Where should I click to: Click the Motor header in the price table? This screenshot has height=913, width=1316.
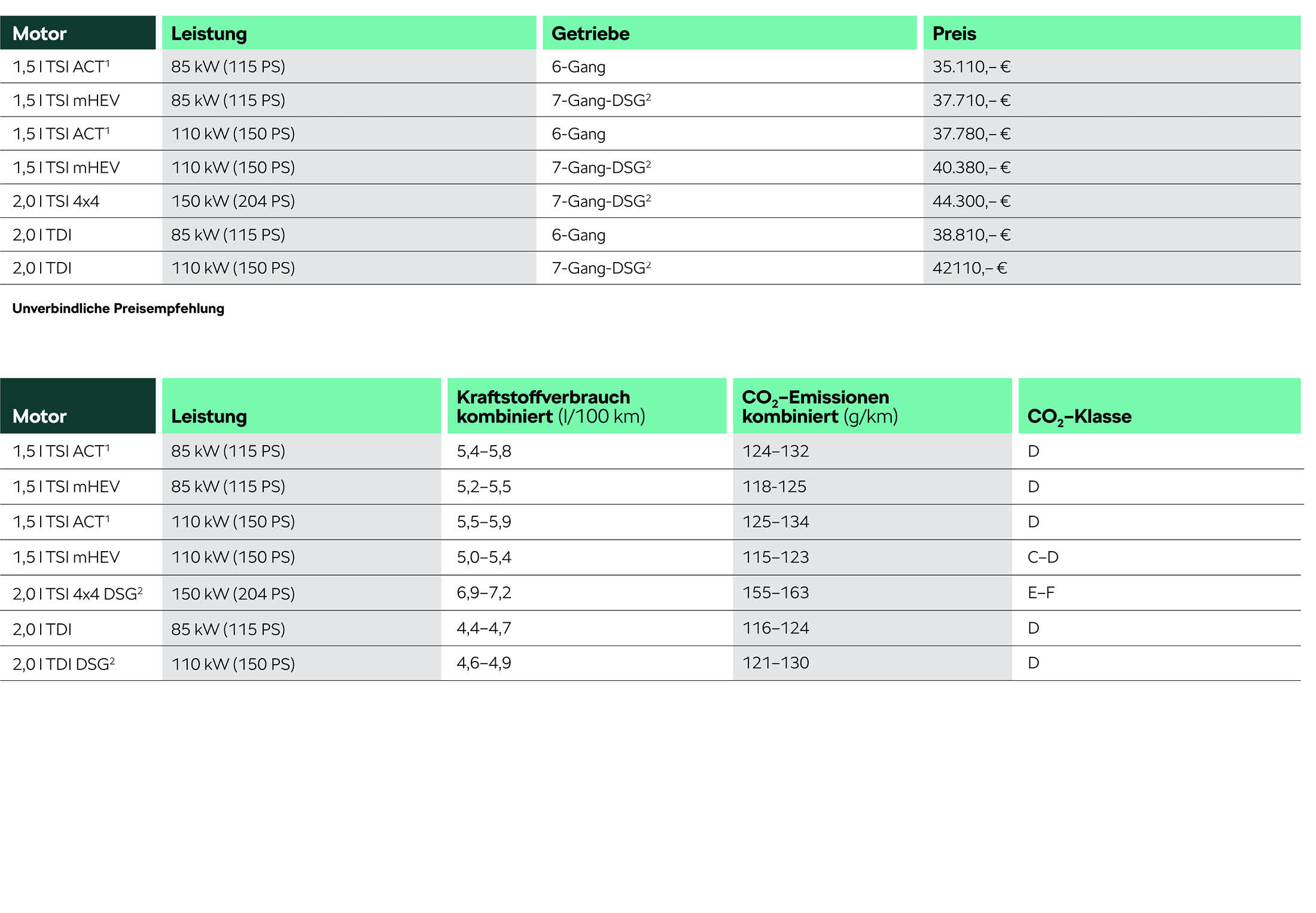point(39,34)
